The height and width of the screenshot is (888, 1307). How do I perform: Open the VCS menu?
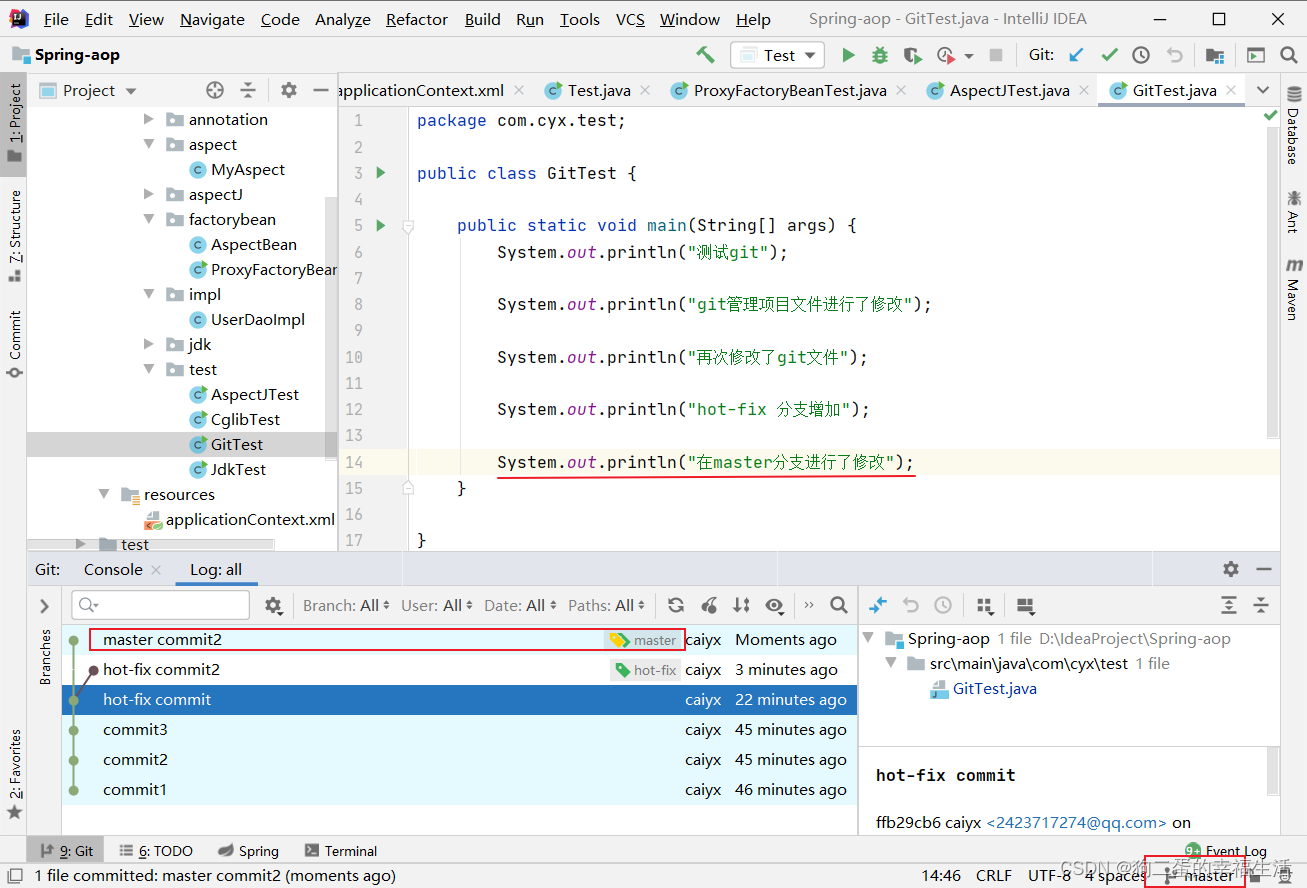[x=630, y=19]
